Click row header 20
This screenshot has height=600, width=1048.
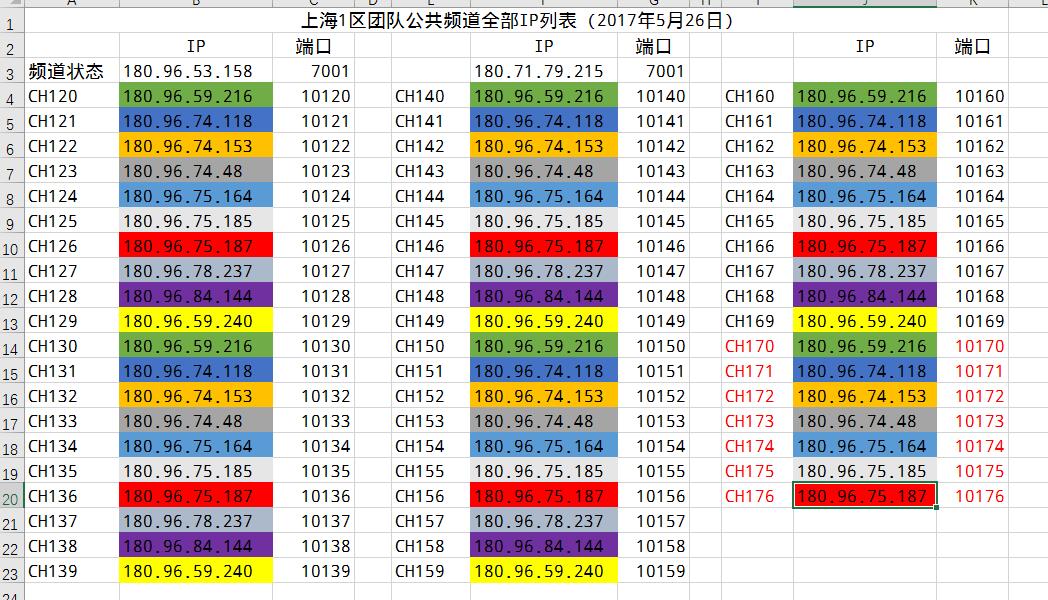tap(10, 496)
